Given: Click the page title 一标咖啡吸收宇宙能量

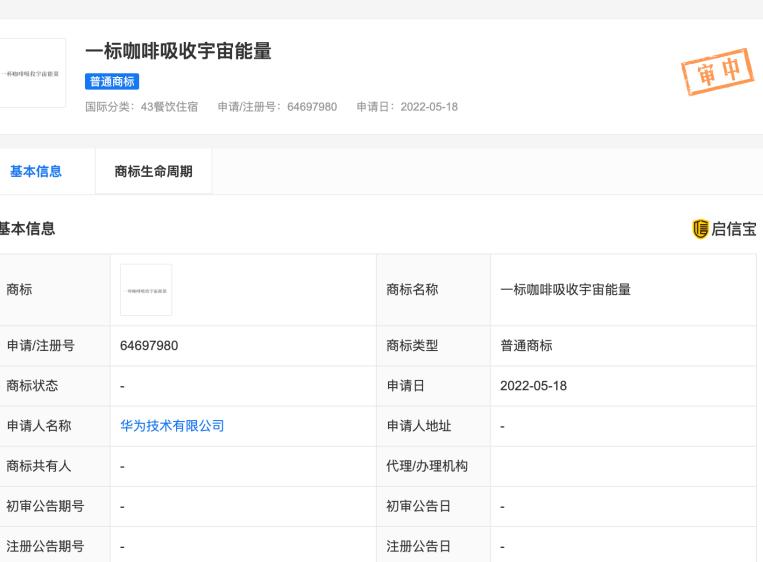Looking at the screenshot, I should 179,52.
